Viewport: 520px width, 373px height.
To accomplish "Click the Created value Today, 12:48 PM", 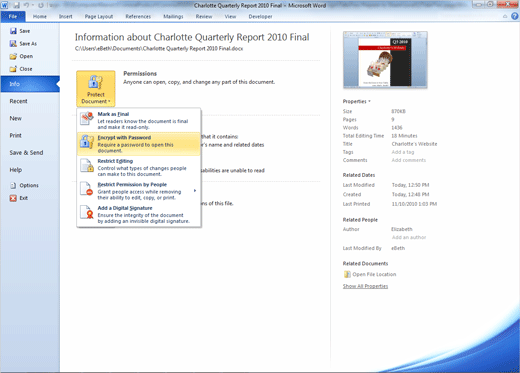I will pos(410,194).
